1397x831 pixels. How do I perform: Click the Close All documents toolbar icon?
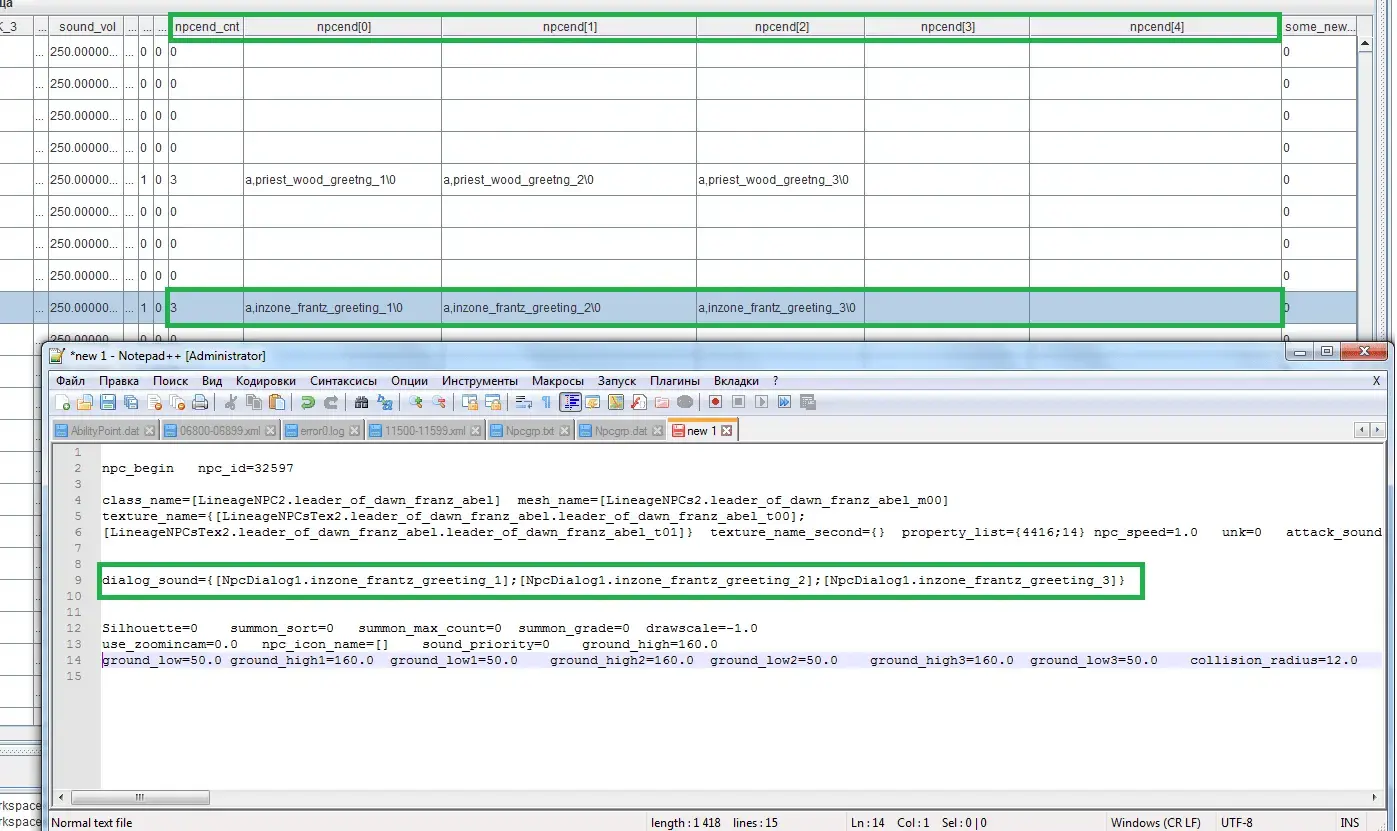click(x=177, y=402)
